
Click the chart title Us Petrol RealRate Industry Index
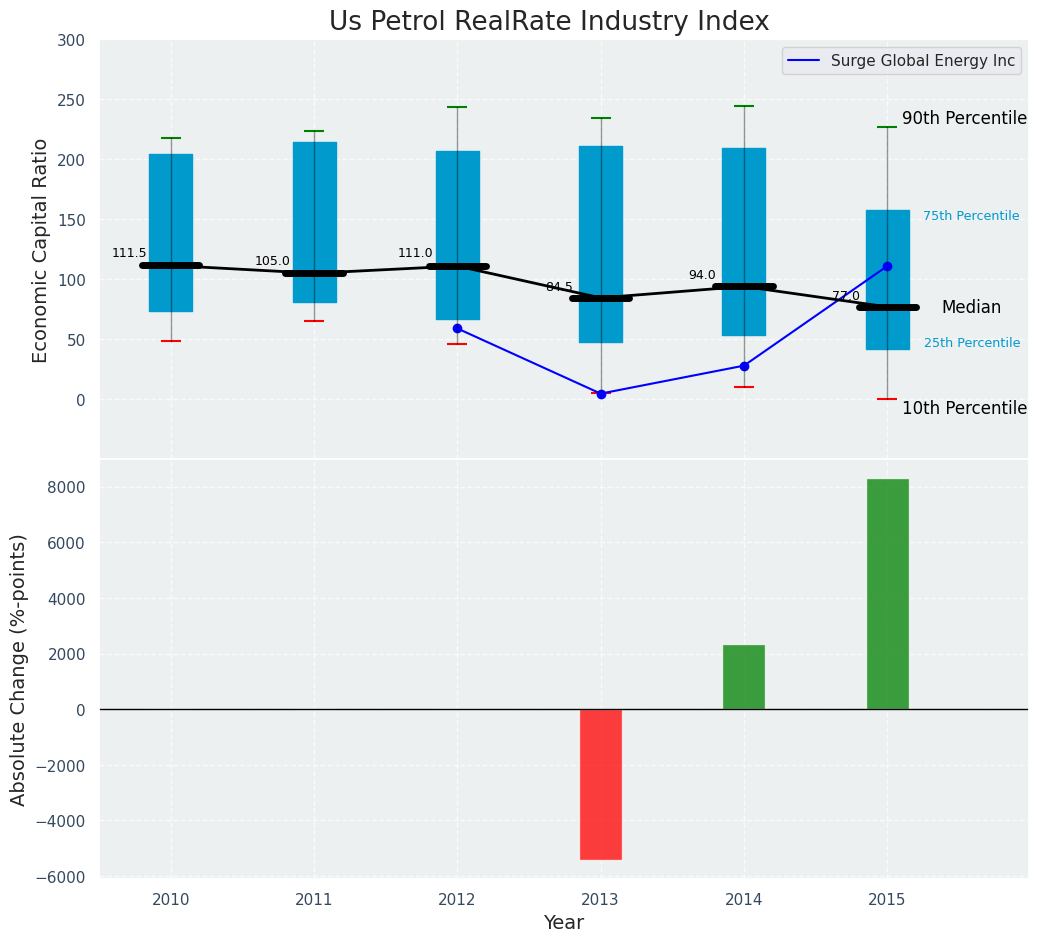(549, 22)
